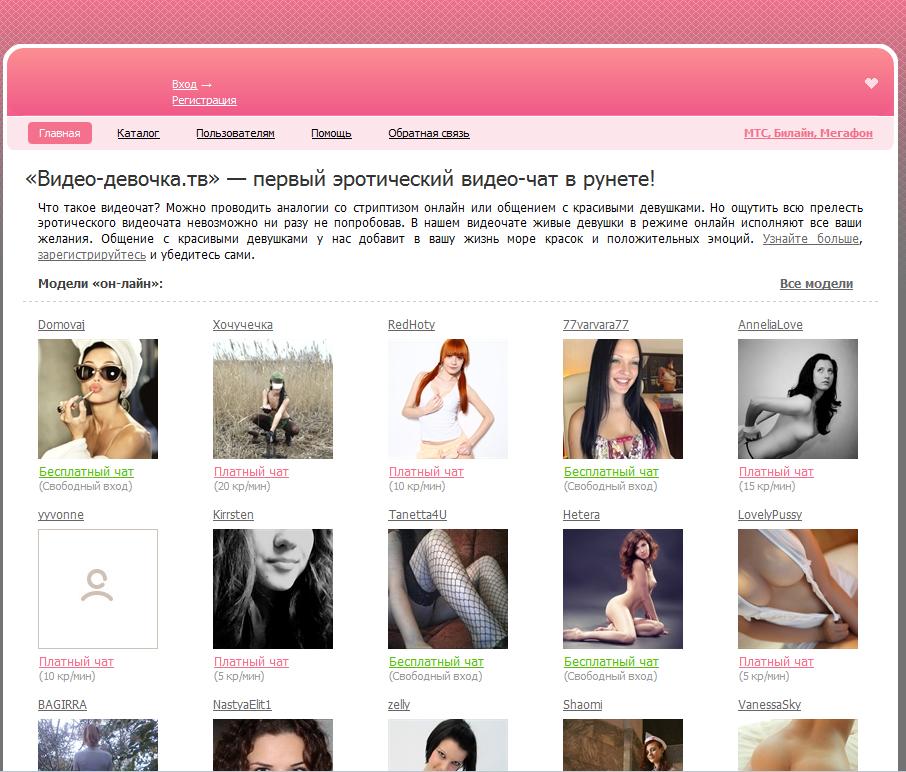Click the RedHoty thumbnail photo
The height and width of the screenshot is (772, 906).
448,399
